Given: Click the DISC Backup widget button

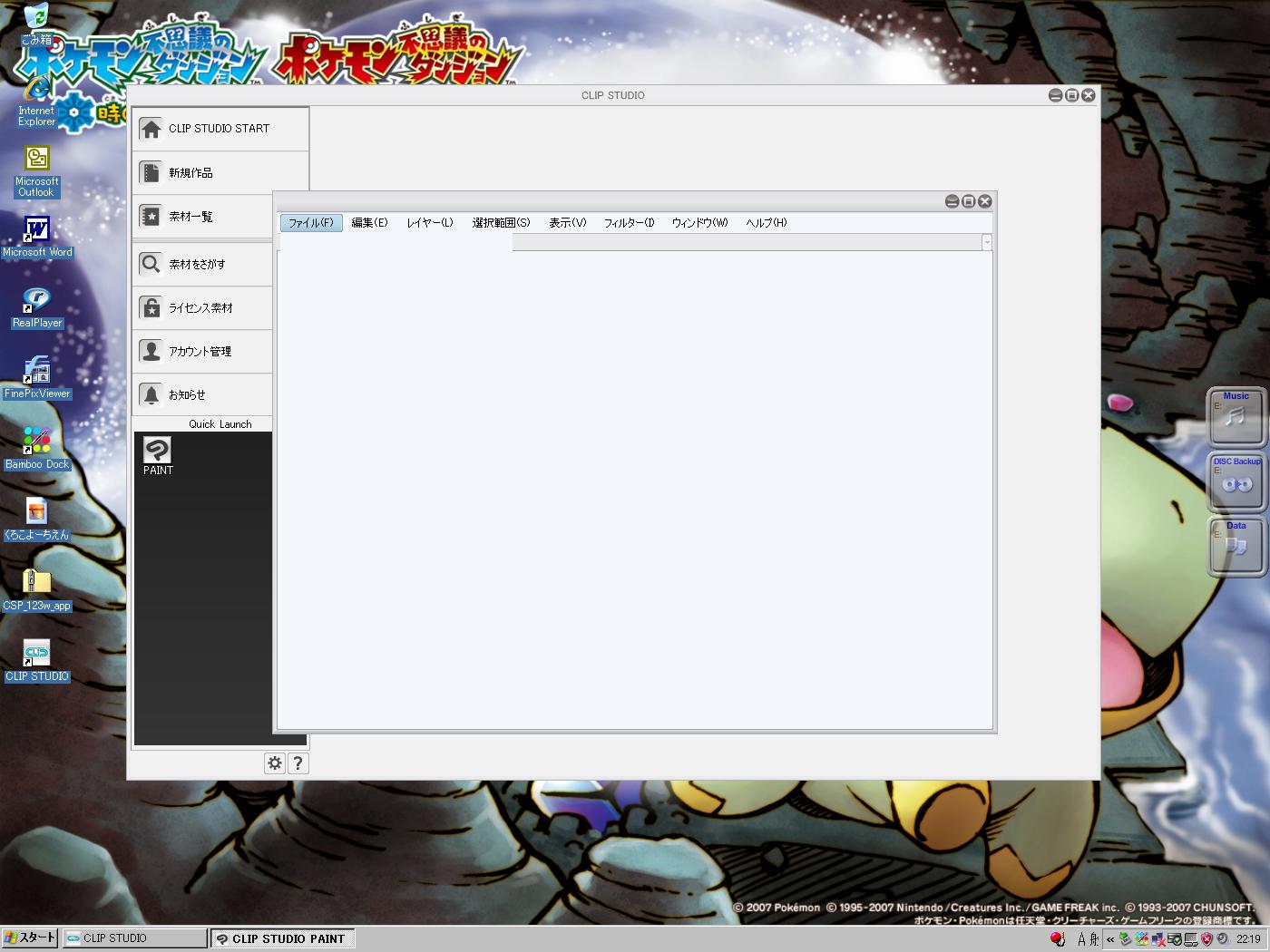Looking at the screenshot, I should tap(1236, 481).
